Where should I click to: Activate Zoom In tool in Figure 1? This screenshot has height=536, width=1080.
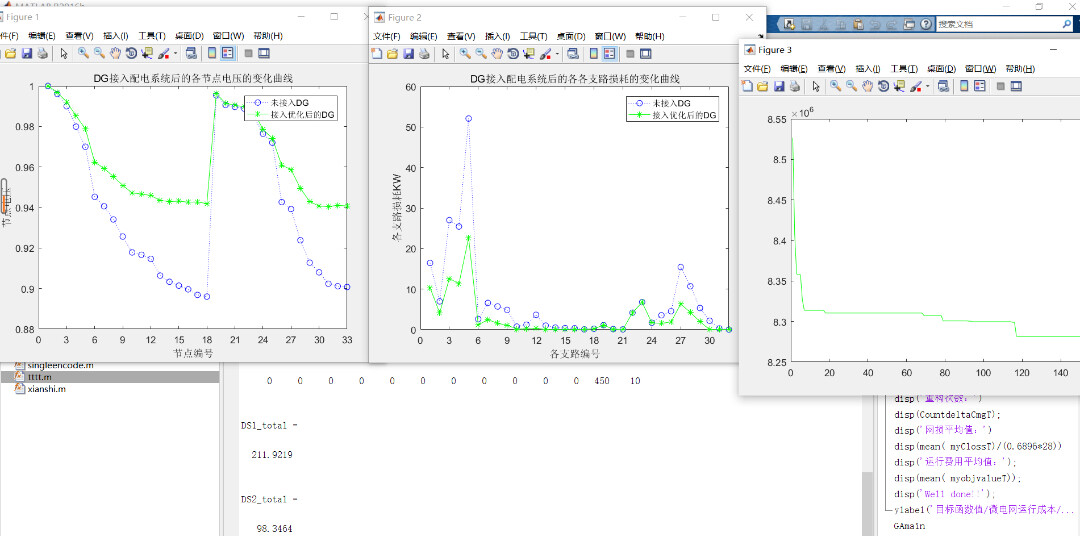(83, 53)
